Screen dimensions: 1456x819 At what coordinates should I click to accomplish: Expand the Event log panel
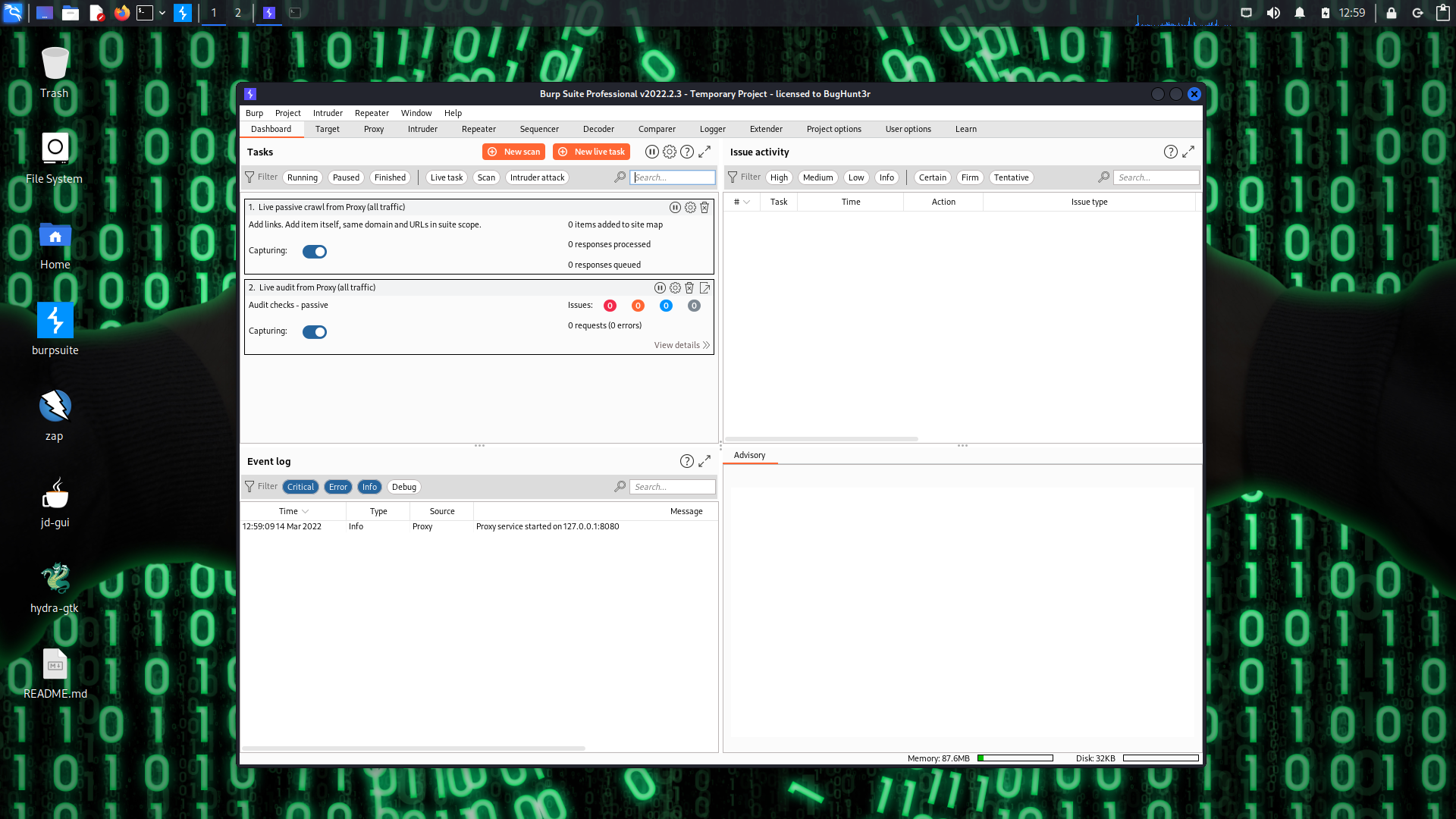[x=704, y=461]
